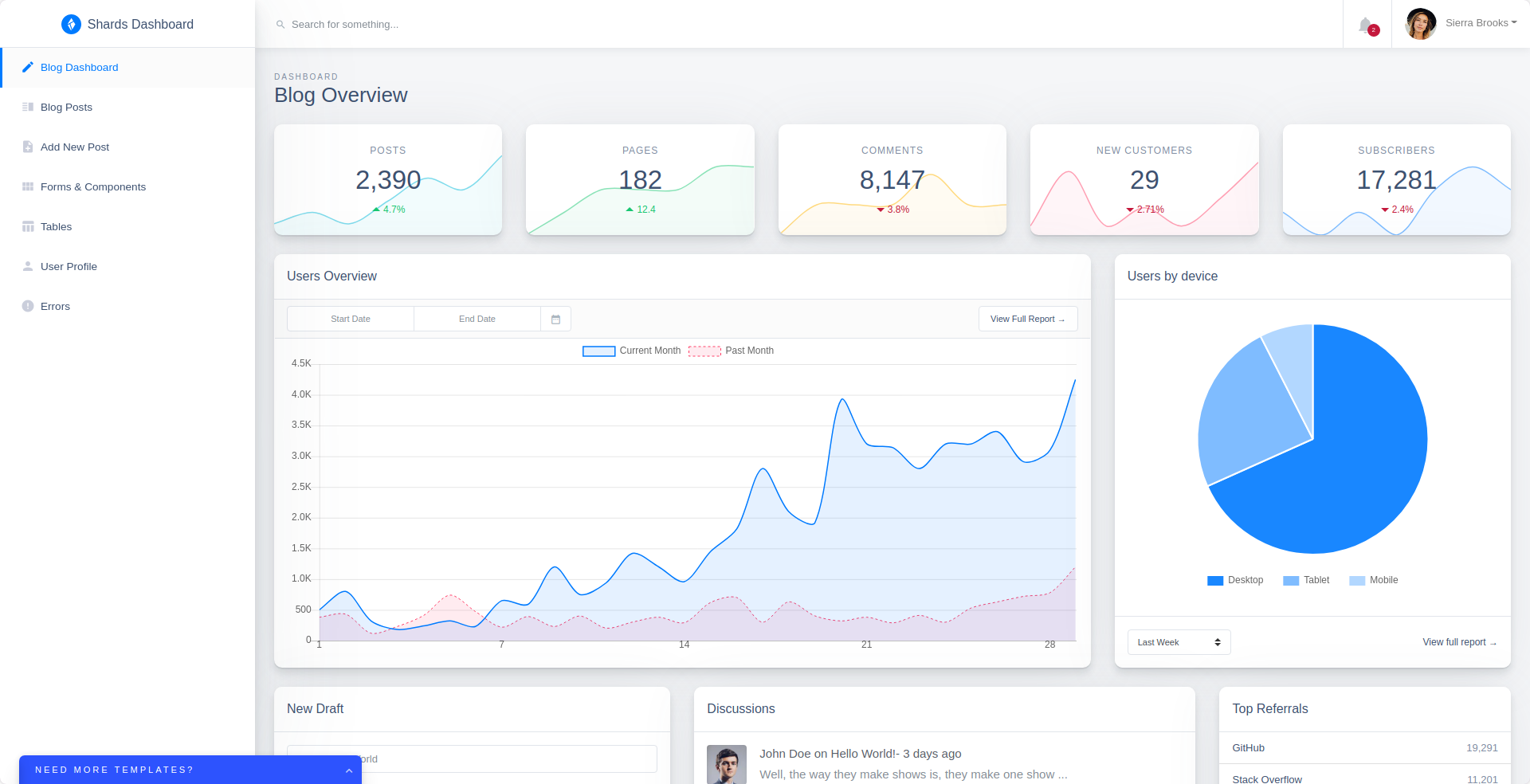Click the Comments stat value 8,147

click(892, 180)
